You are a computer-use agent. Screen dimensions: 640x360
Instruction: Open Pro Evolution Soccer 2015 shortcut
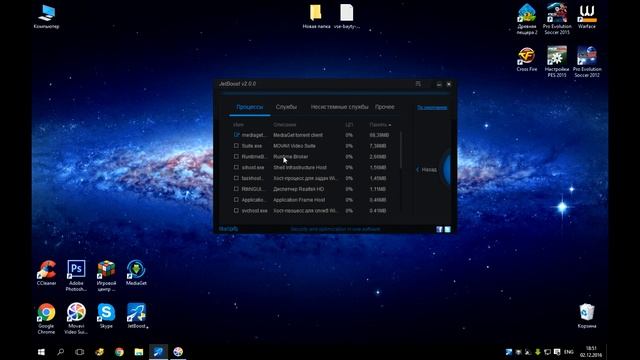[557, 19]
